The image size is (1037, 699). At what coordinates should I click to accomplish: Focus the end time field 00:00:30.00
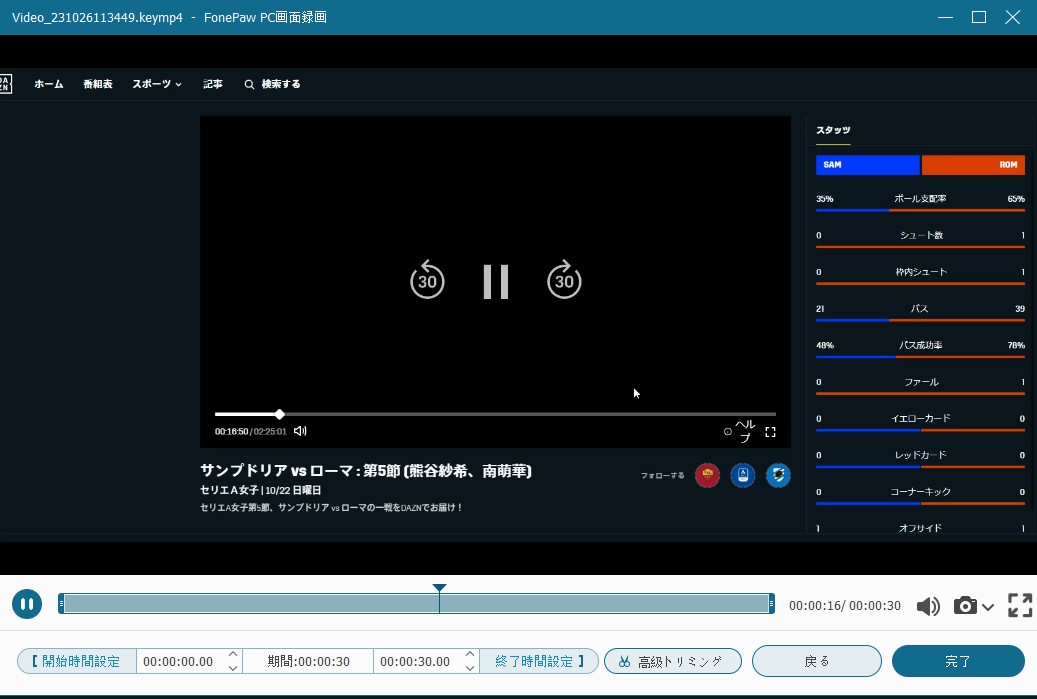415,661
